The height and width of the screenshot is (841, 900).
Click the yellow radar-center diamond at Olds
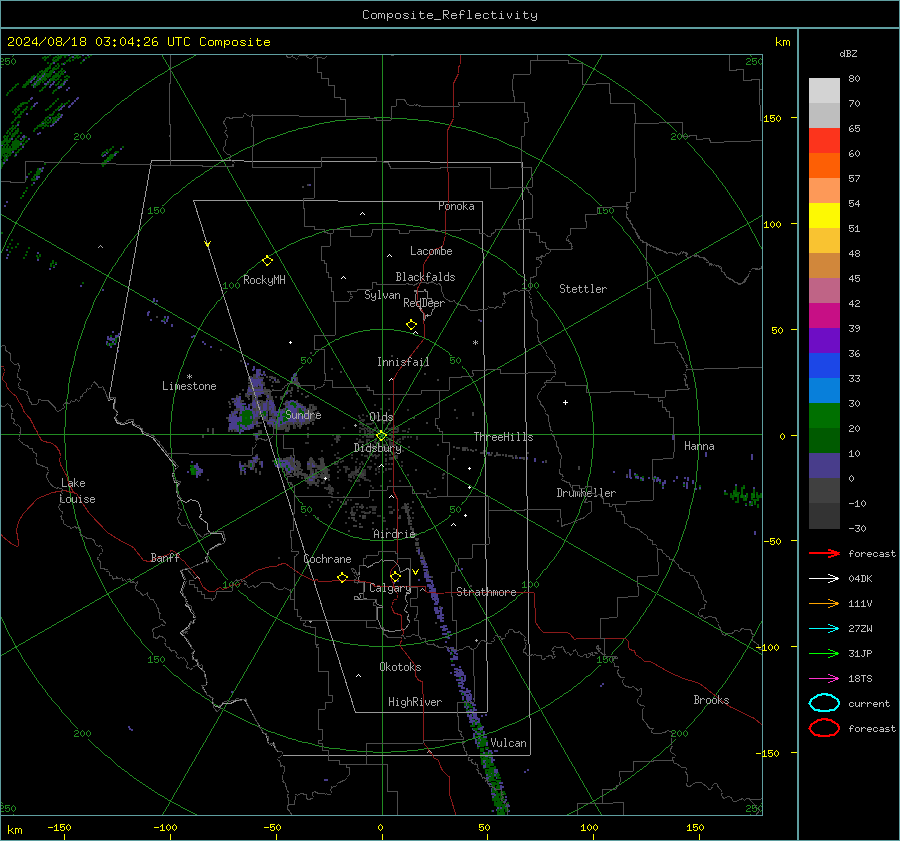[x=381, y=436]
